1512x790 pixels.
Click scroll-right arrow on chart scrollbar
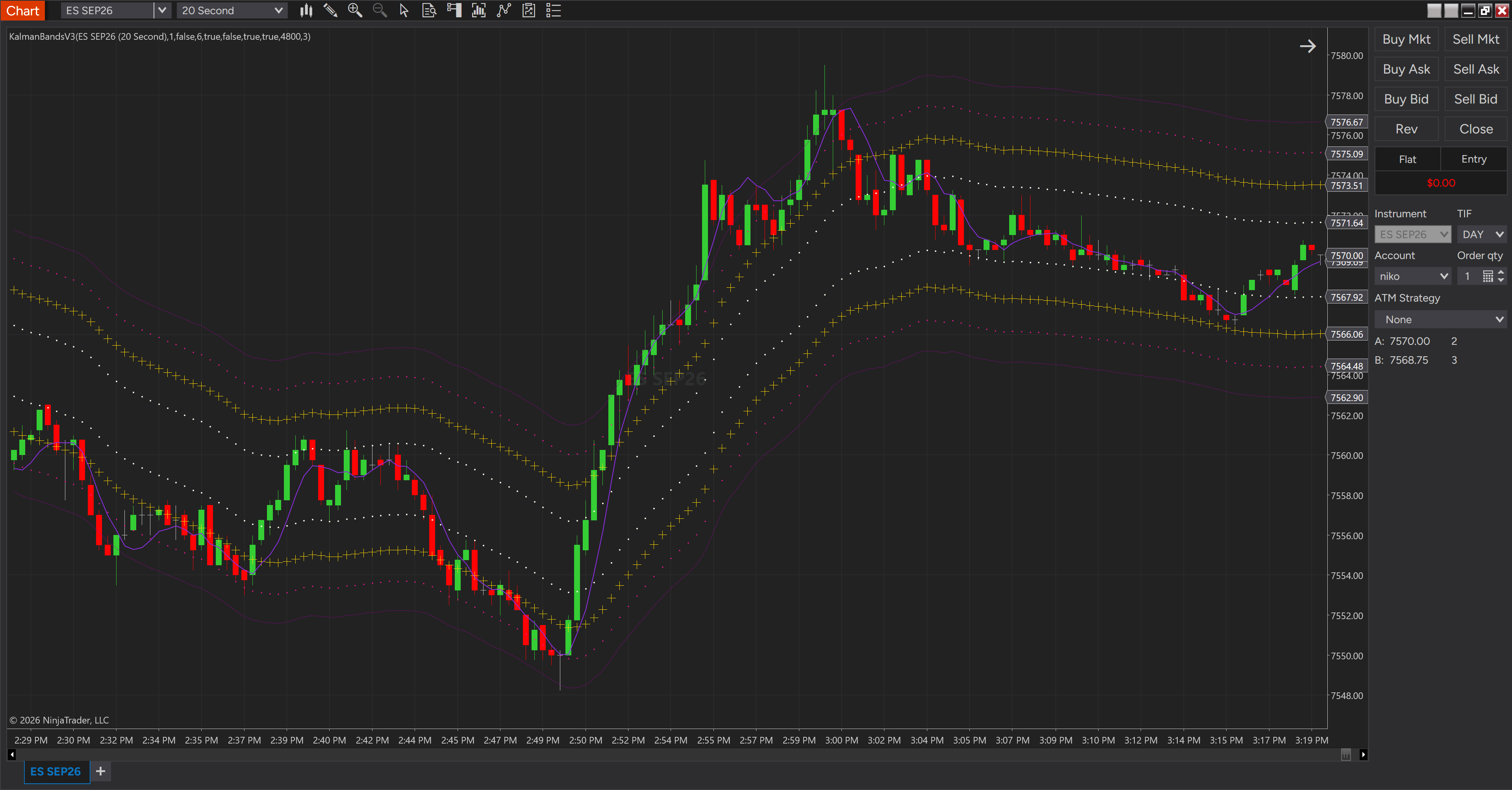(x=1363, y=754)
